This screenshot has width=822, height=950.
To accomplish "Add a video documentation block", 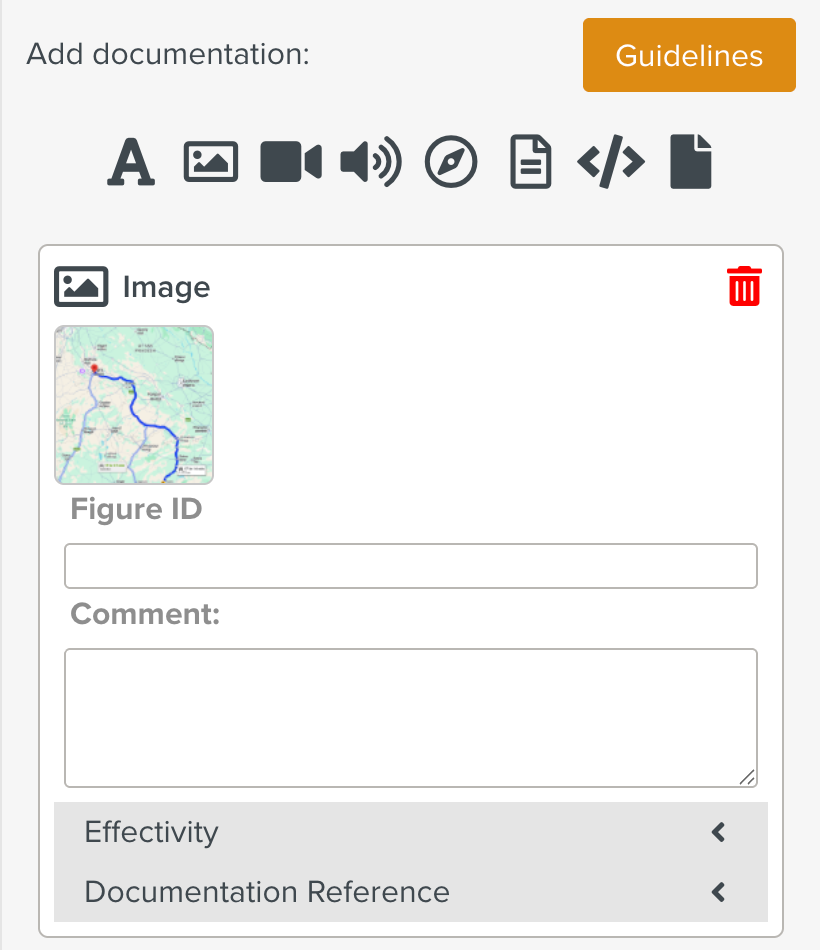I will tap(291, 162).
